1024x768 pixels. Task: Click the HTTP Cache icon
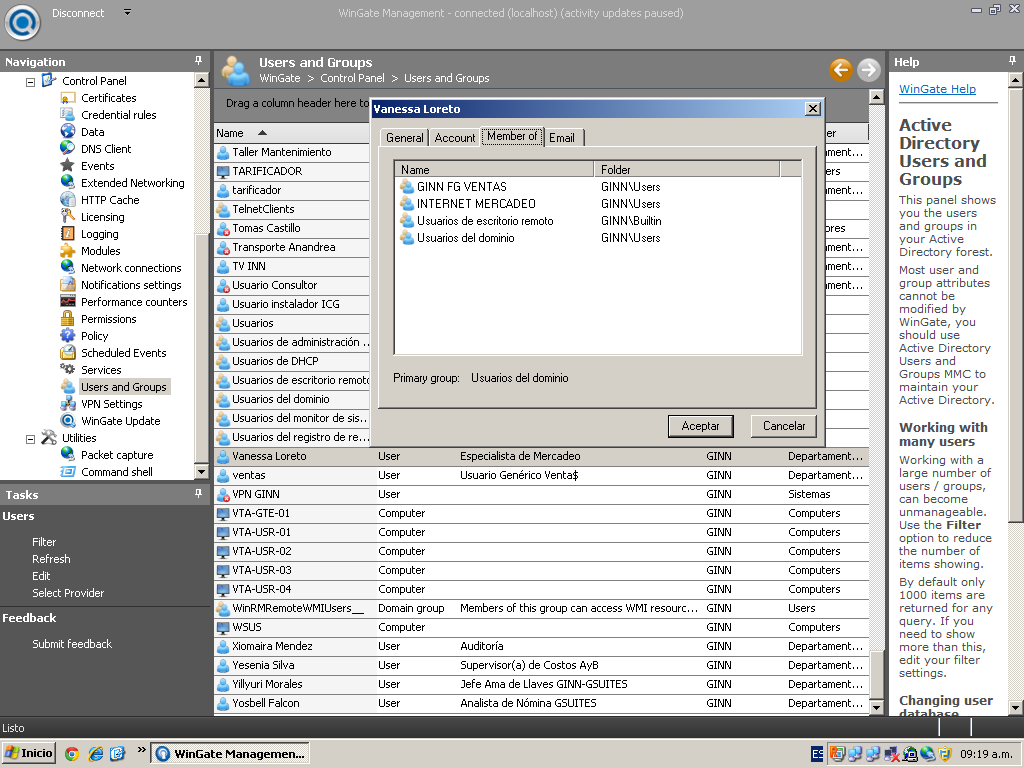pos(68,200)
